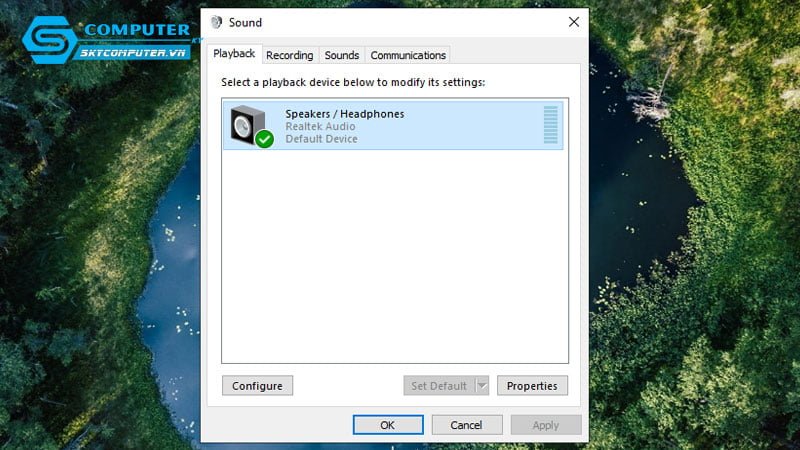The image size is (800, 450).
Task: Click the Apply button
Action: tap(545, 425)
